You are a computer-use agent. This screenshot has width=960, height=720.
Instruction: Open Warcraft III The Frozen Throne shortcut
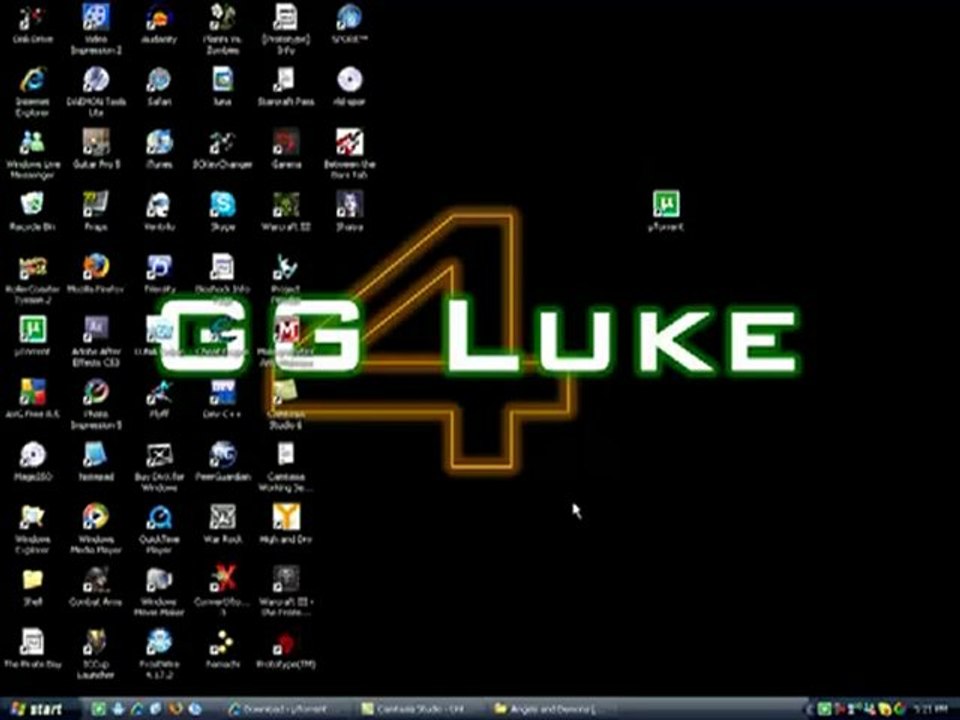click(286, 592)
